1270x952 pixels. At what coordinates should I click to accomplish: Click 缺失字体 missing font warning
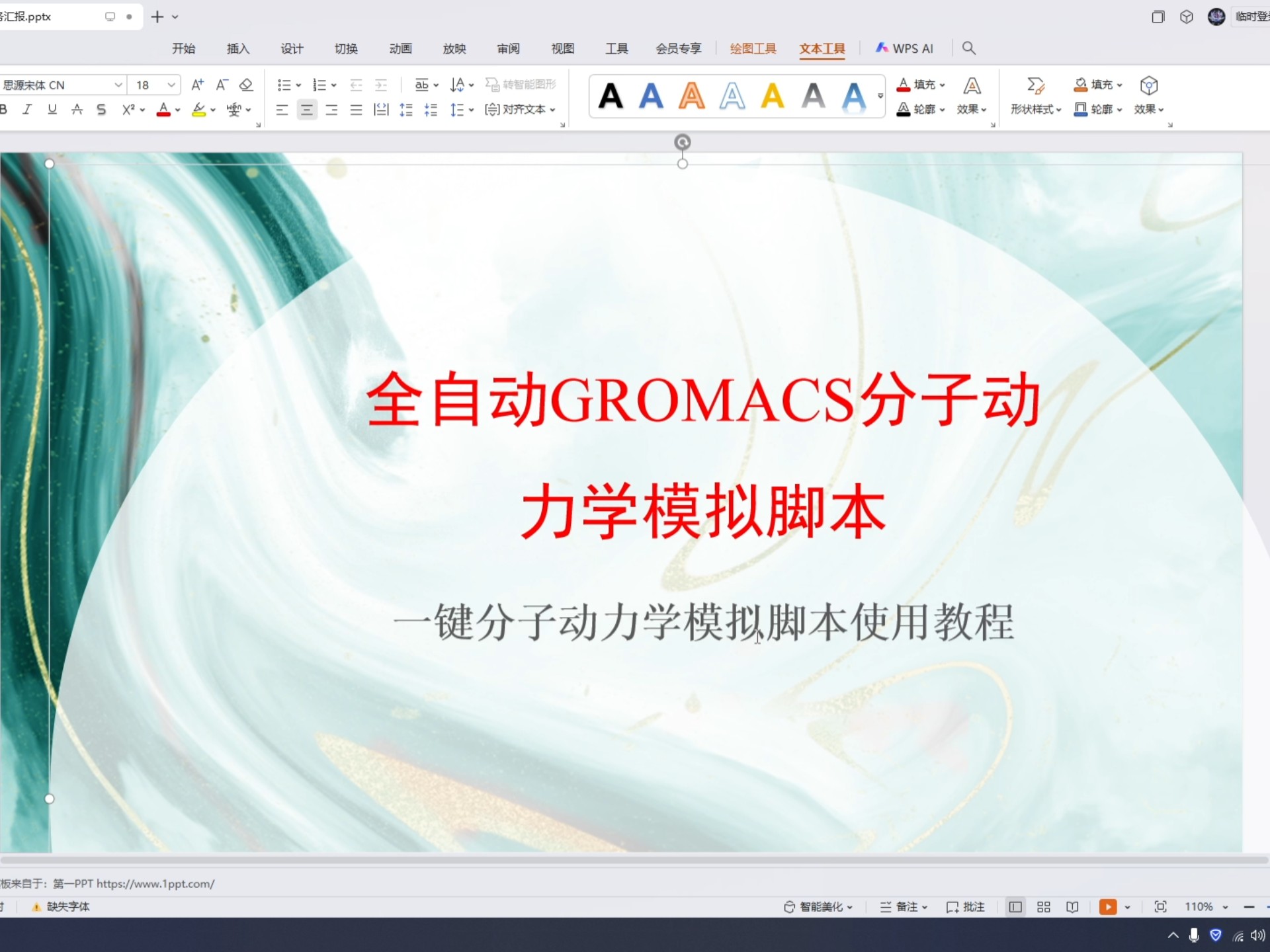click(61, 906)
